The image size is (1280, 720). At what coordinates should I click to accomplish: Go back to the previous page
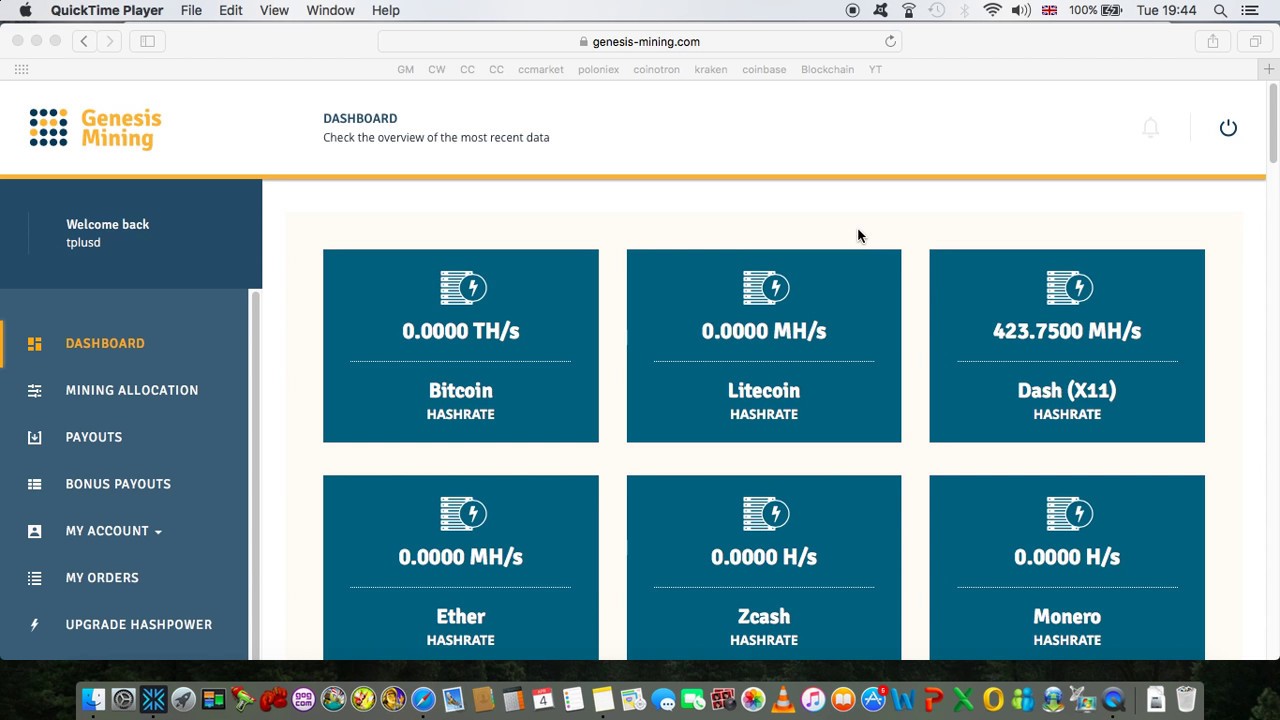[x=84, y=41]
